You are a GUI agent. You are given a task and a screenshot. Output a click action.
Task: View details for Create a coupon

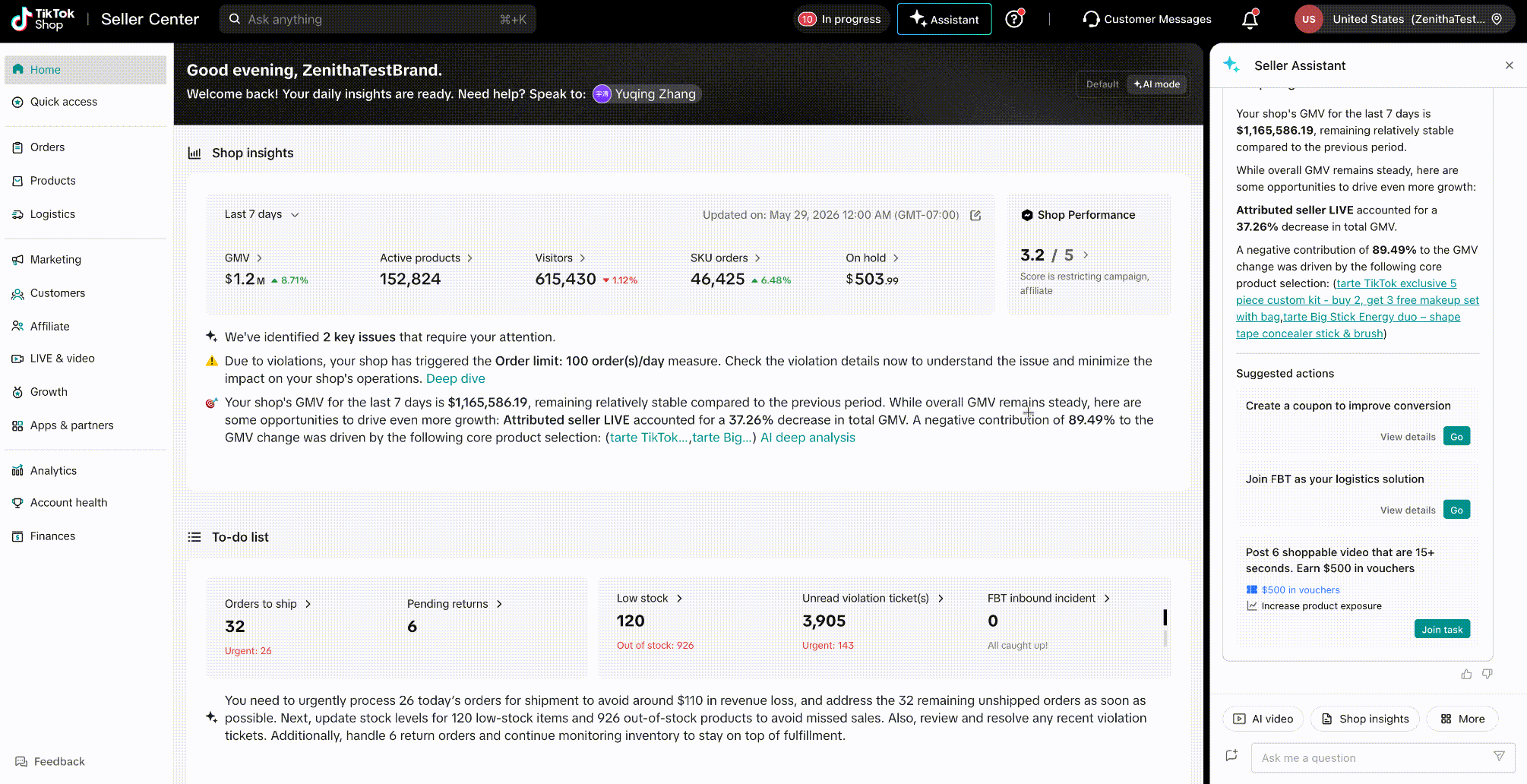(1408, 437)
